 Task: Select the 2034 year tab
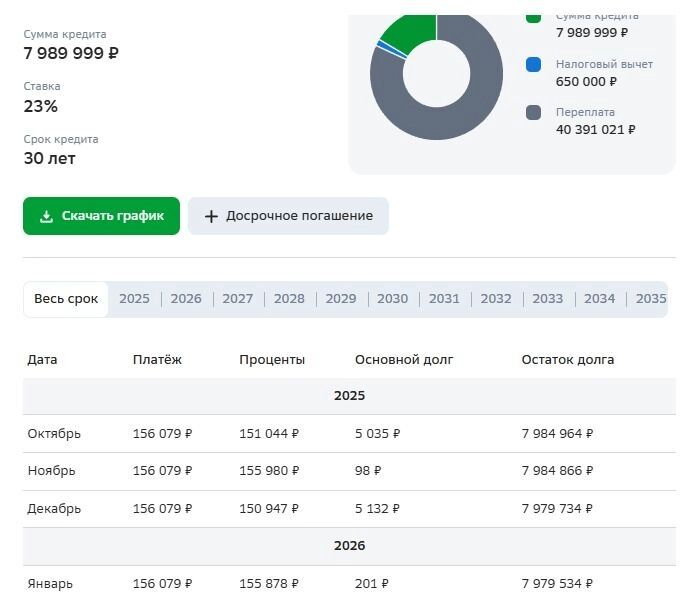600,299
